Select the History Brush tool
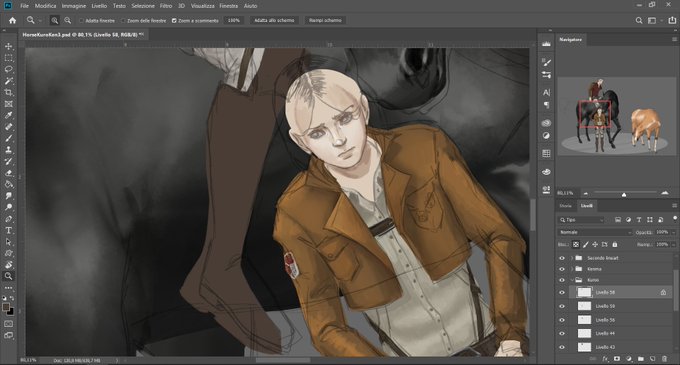Screen dimensions: 680x365 [x=8, y=161]
